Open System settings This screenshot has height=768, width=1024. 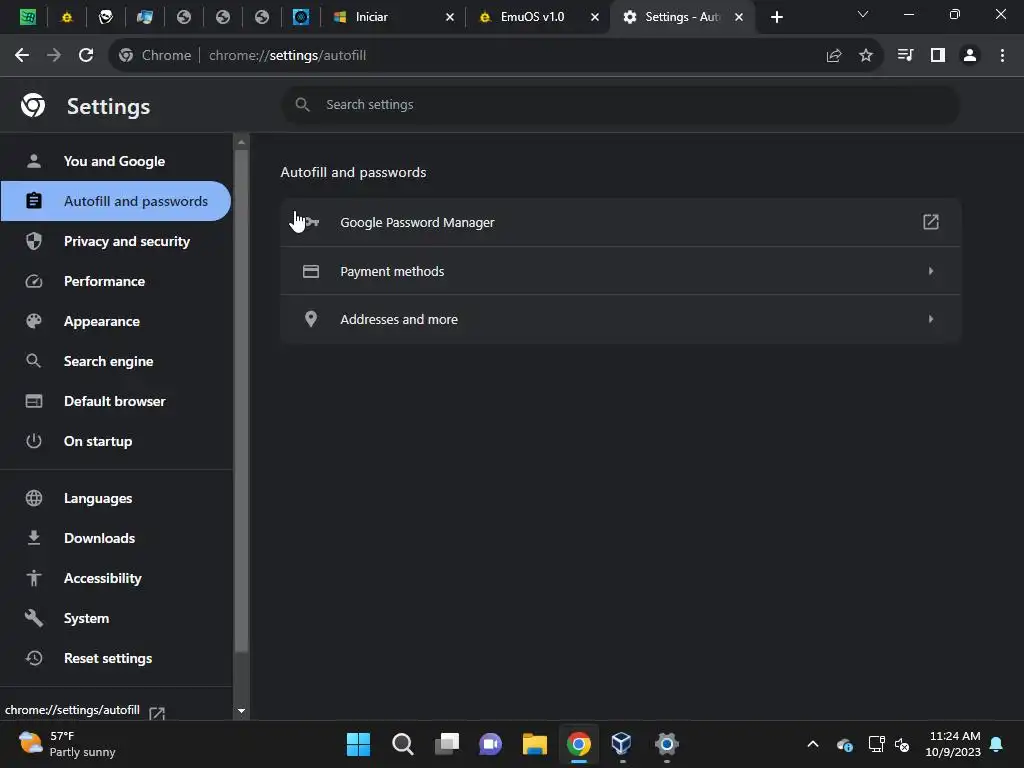[x=116, y=618]
